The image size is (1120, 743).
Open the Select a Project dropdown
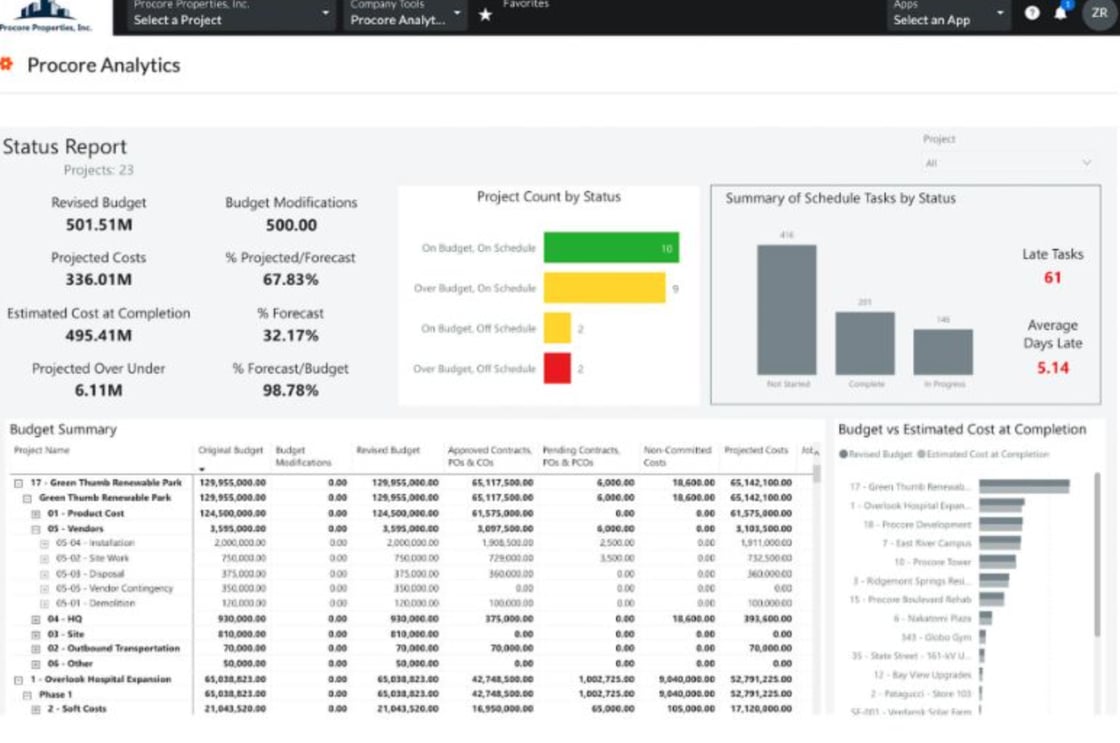(231, 14)
